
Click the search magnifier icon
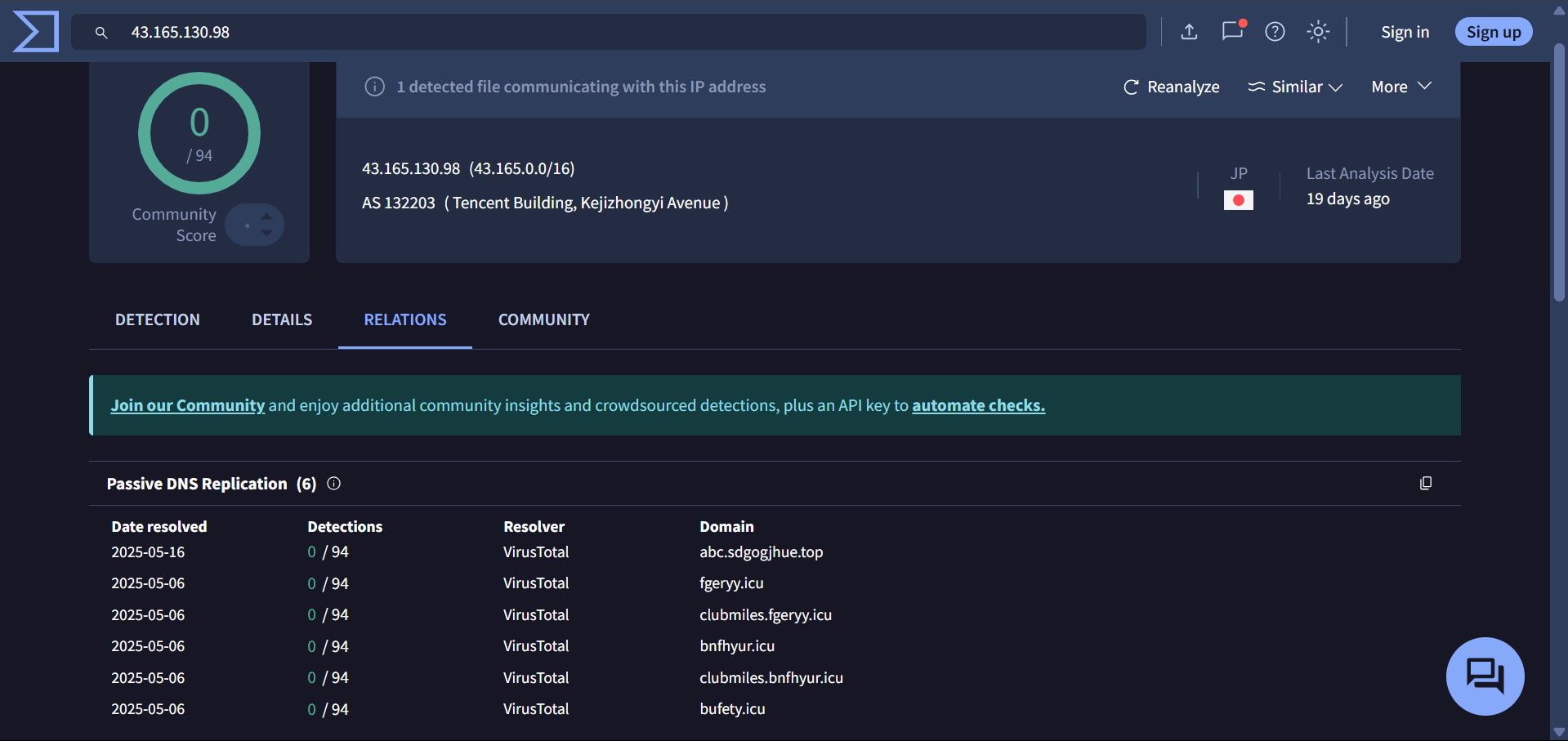101,33
